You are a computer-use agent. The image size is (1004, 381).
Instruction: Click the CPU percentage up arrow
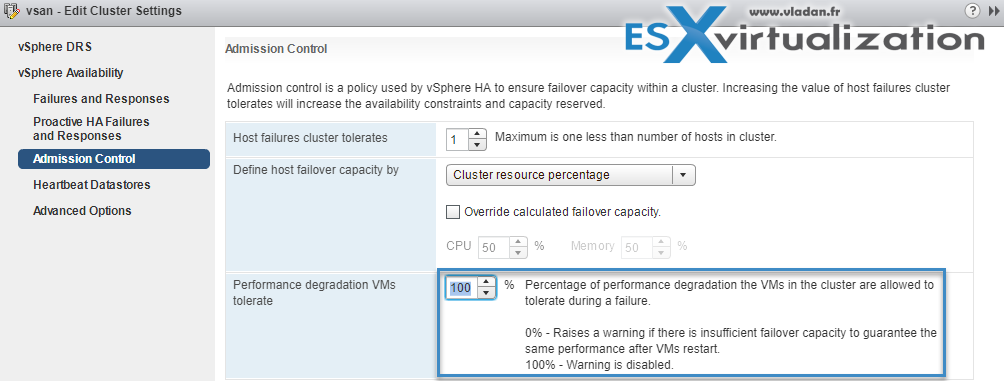pos(519,242)
